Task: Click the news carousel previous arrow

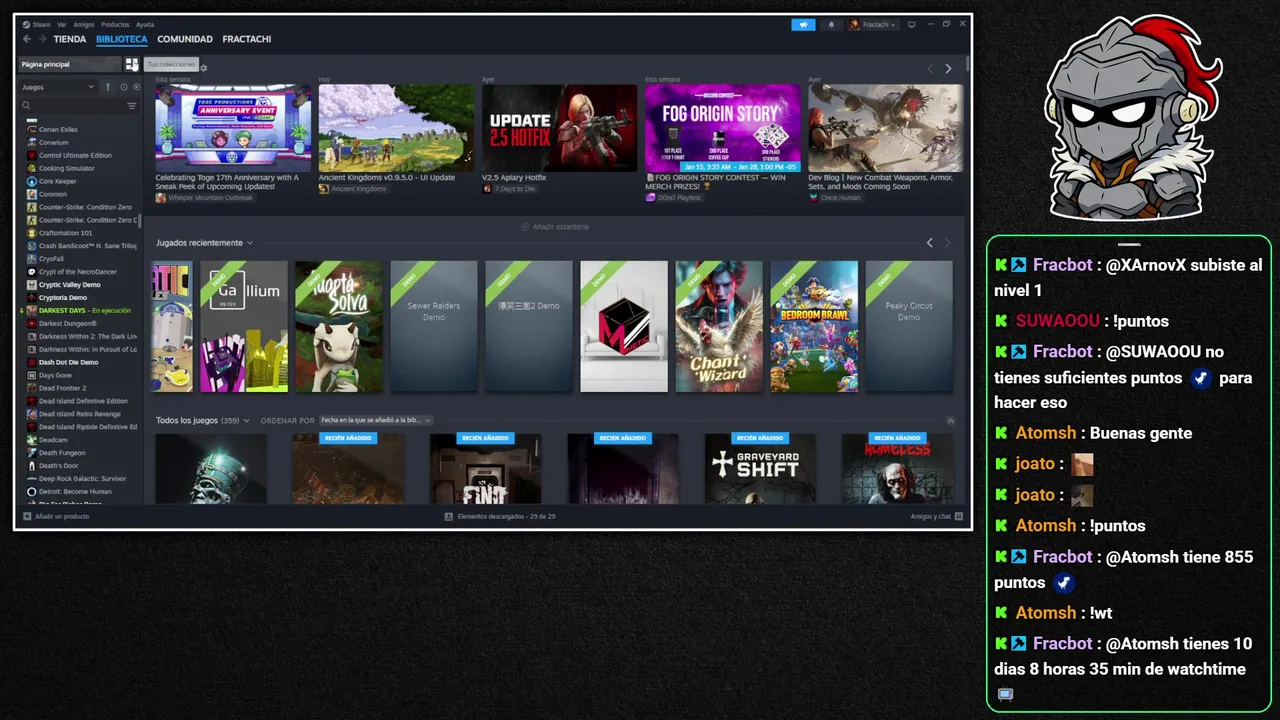Action: tap(930, 68)
